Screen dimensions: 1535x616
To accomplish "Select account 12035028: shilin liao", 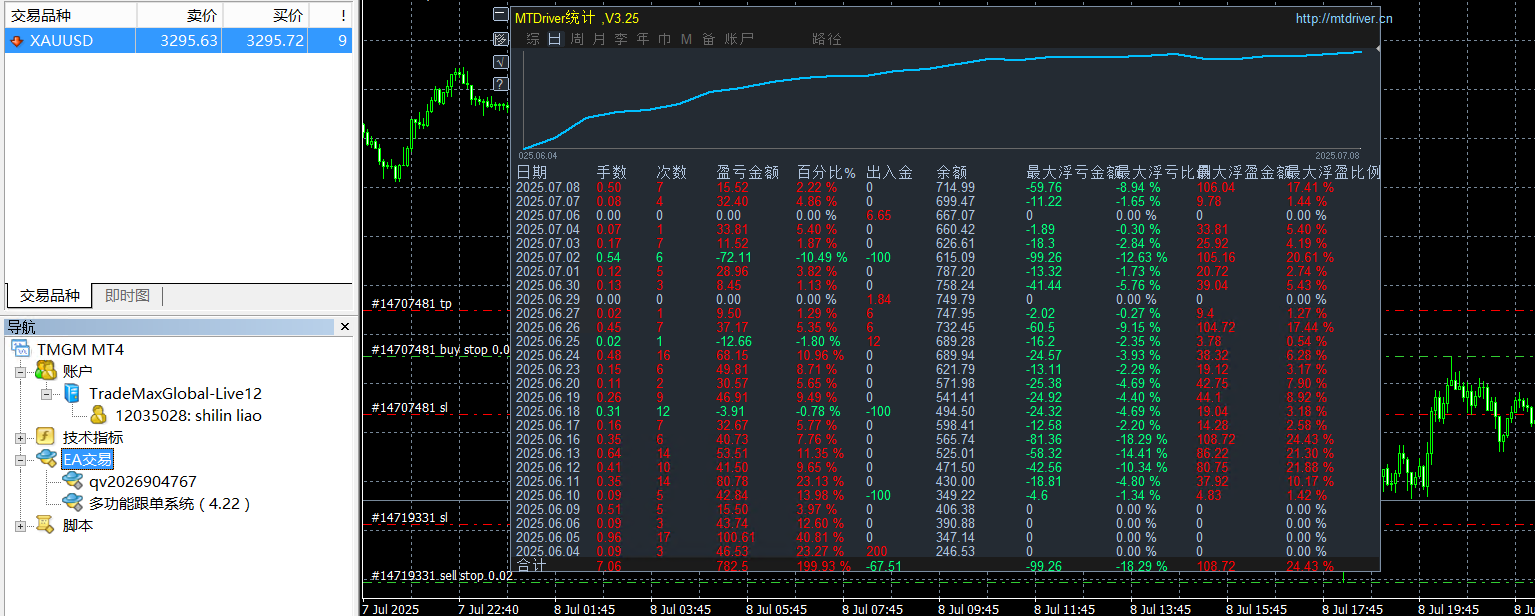I will (x=188, y=415).
